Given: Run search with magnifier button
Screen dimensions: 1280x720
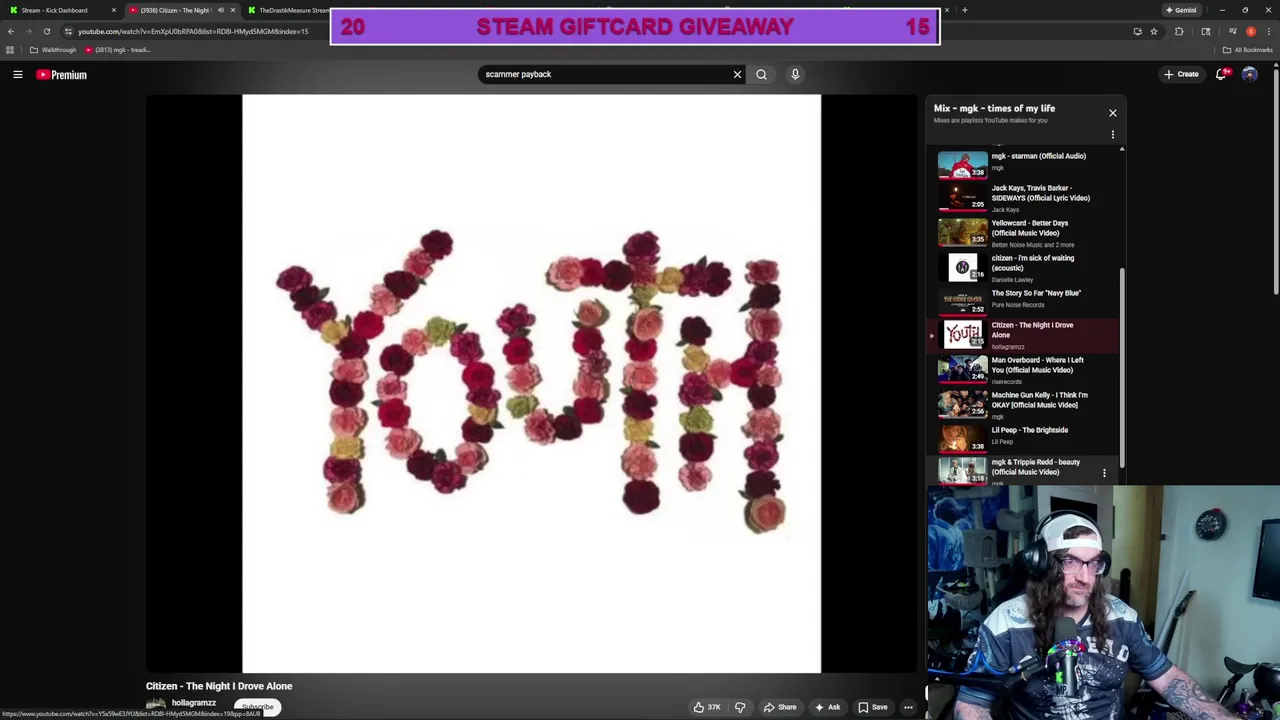Looking at the screenshot, I should click(x=761, y=74).
